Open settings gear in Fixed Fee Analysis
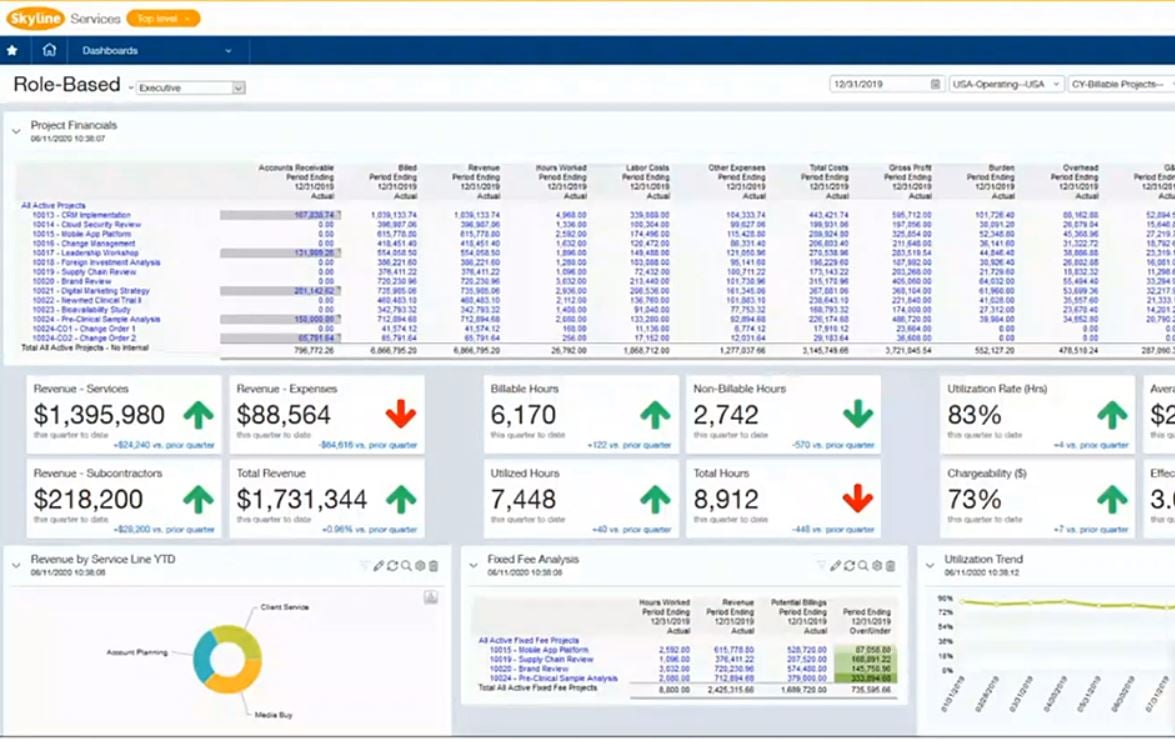This screenshot has height=739, width=1175. tap(877, 566)
